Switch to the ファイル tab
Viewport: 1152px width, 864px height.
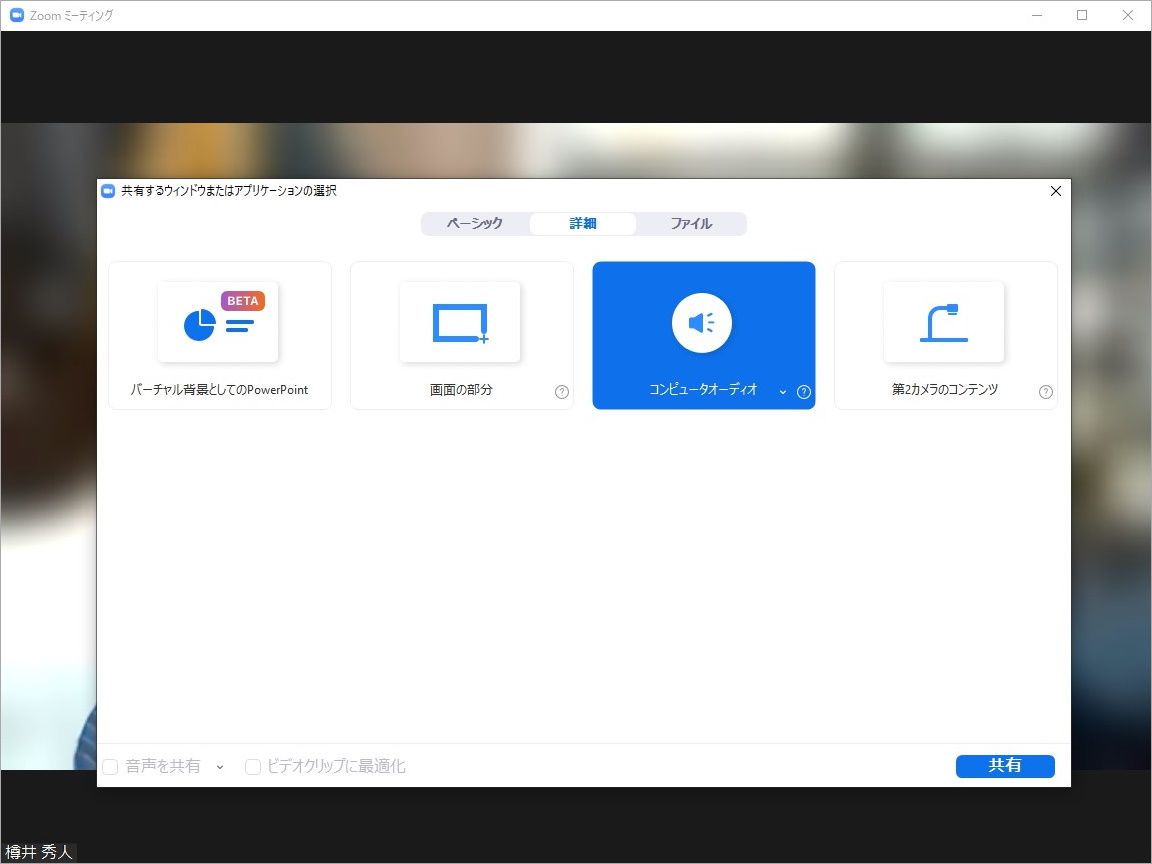pyautogui.click(x=690, y=223)
